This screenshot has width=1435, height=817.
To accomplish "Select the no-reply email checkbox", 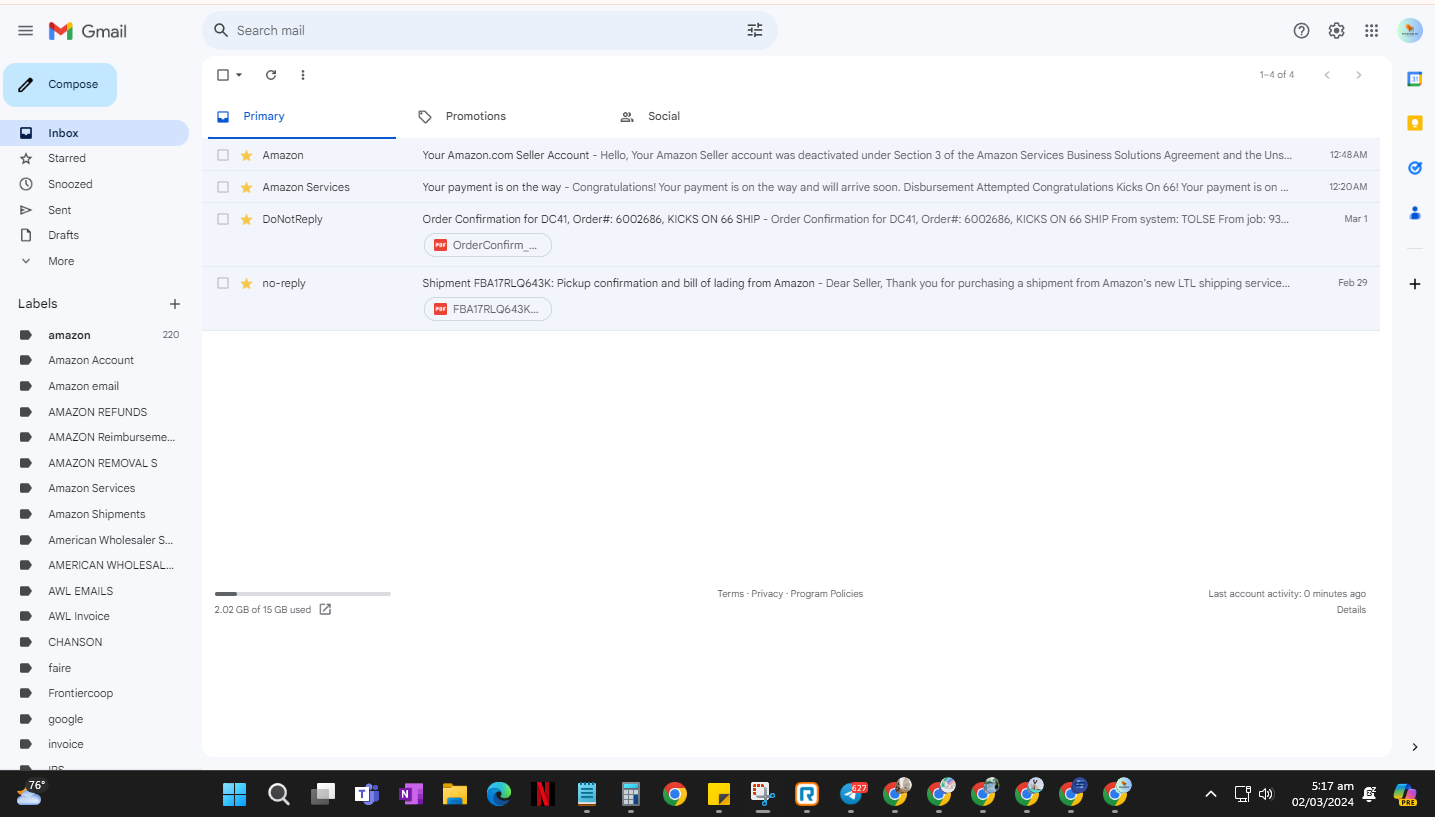I will coord(223,283).
